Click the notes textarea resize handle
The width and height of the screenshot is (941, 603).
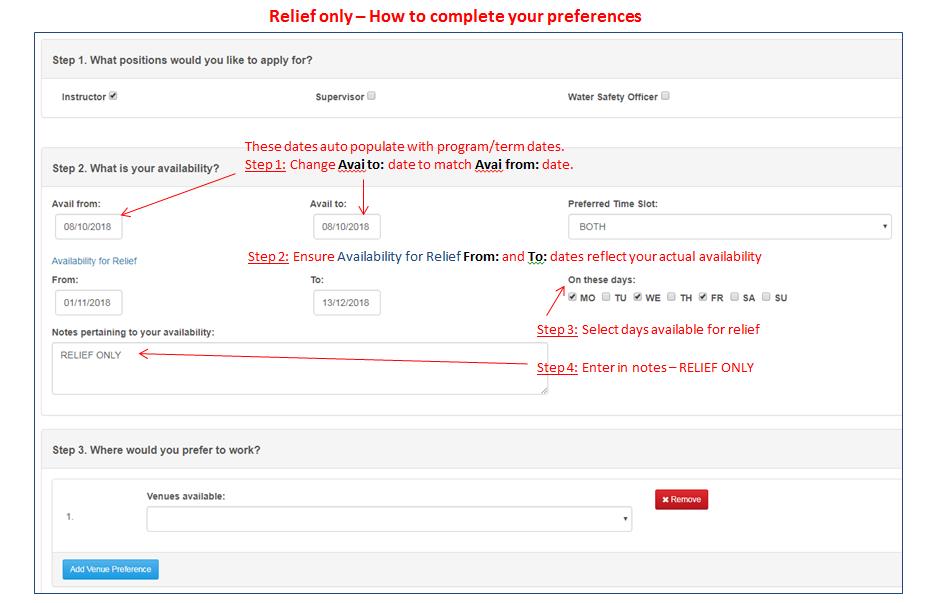tap(544, 390)
